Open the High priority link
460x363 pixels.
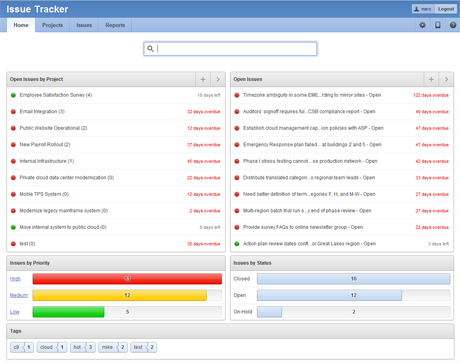(x=15, y=279)
